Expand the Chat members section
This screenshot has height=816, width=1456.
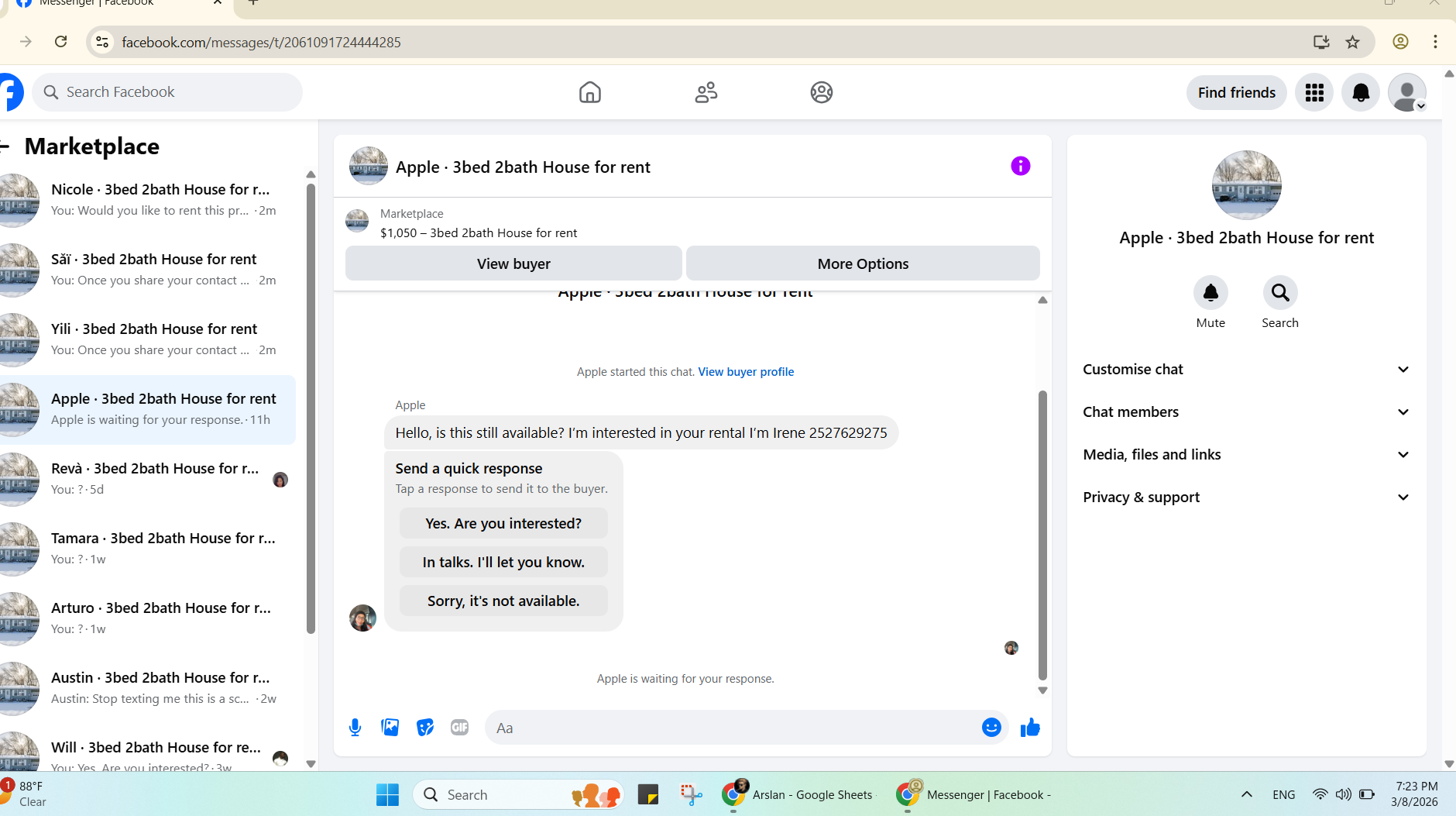coord(1246,412)
